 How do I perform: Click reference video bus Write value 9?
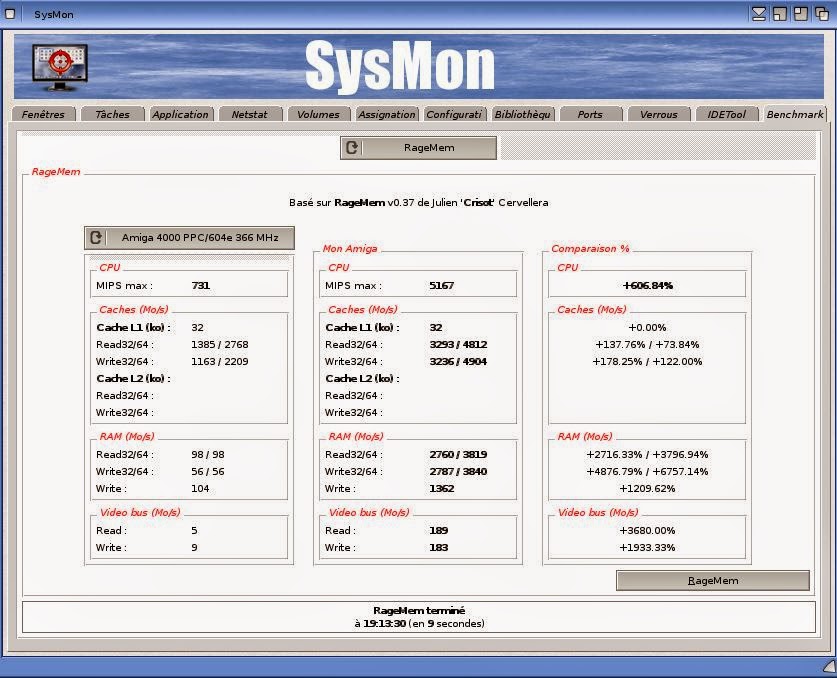point(194,548)
